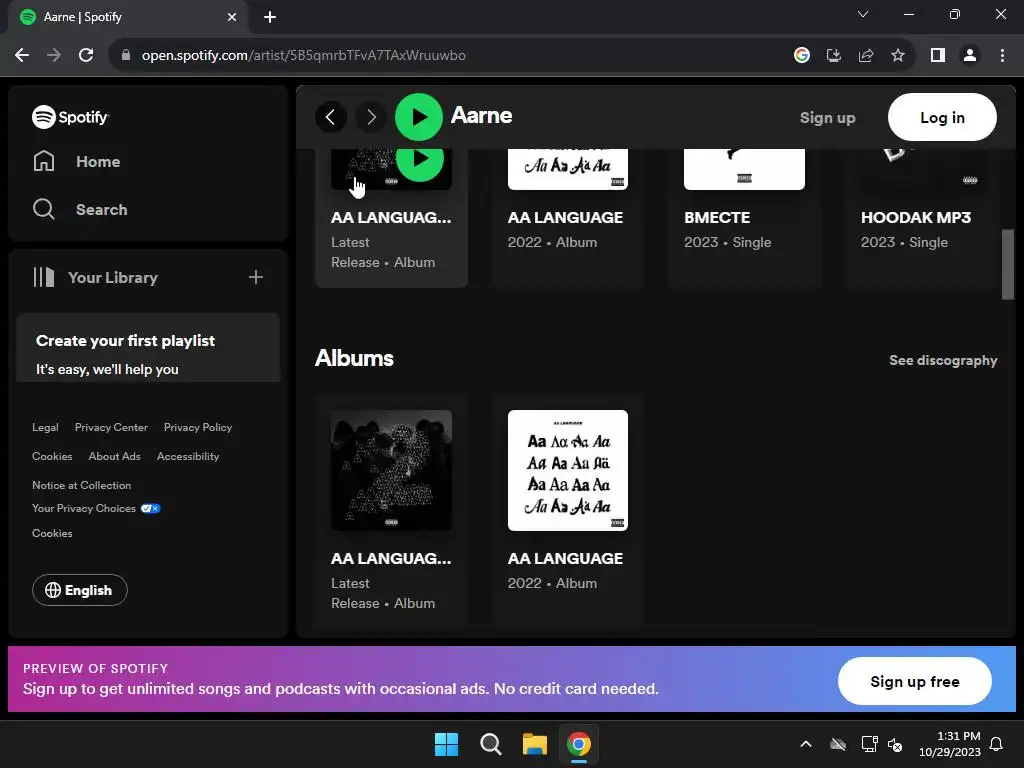Click the Log in button
Screen dimensions: 1024x768
(x=942, y=117)
